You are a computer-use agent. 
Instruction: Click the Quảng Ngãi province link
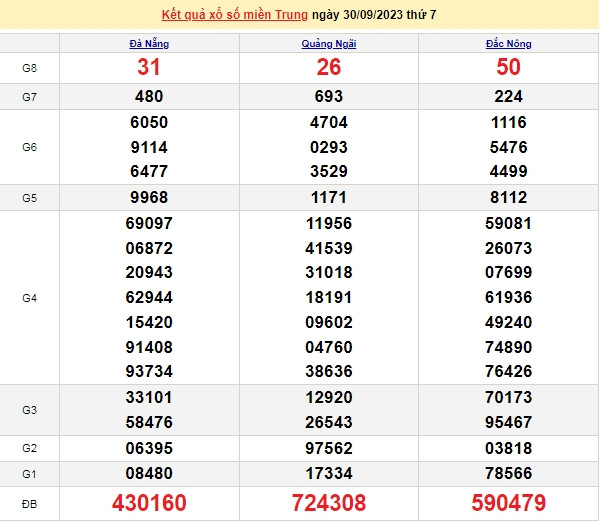point(328,44)
